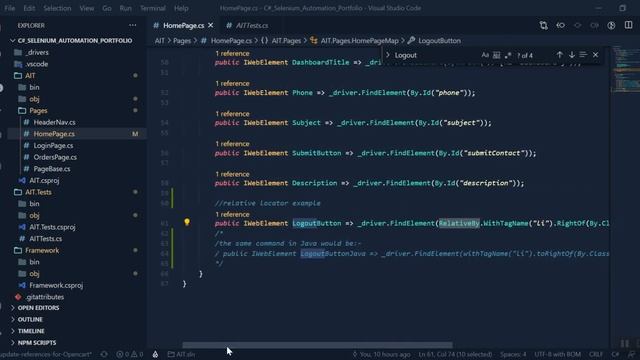Change indentation via Spaces: 4
This screenshot has height=360, width=640.
point(513,354)
